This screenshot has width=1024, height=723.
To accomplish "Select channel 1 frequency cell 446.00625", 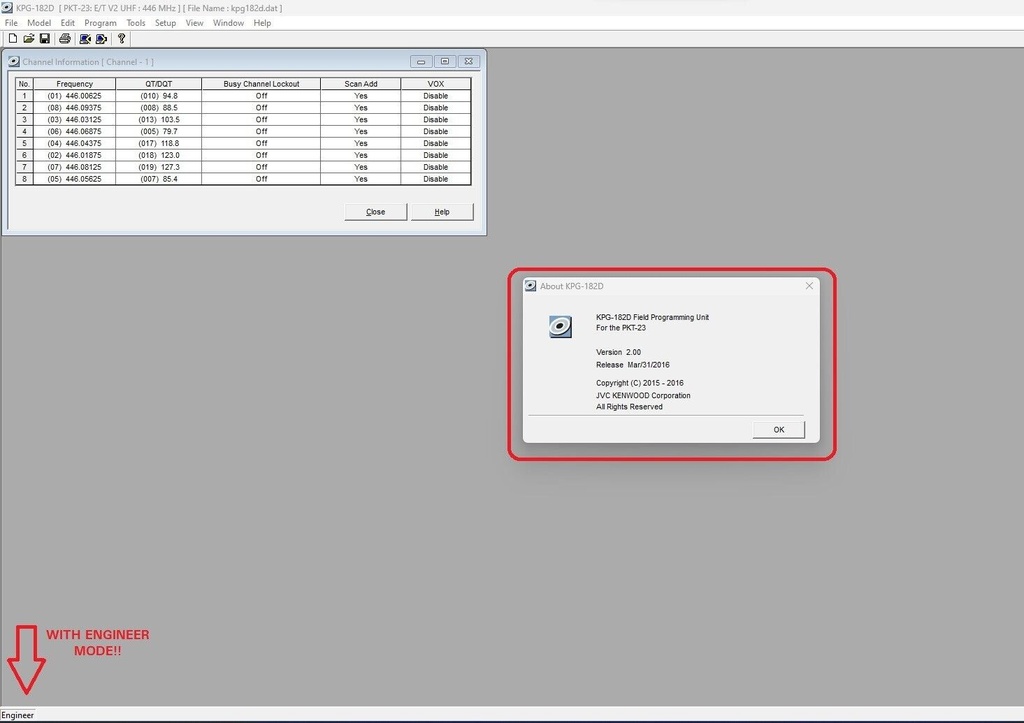I will tap(74, 96).
